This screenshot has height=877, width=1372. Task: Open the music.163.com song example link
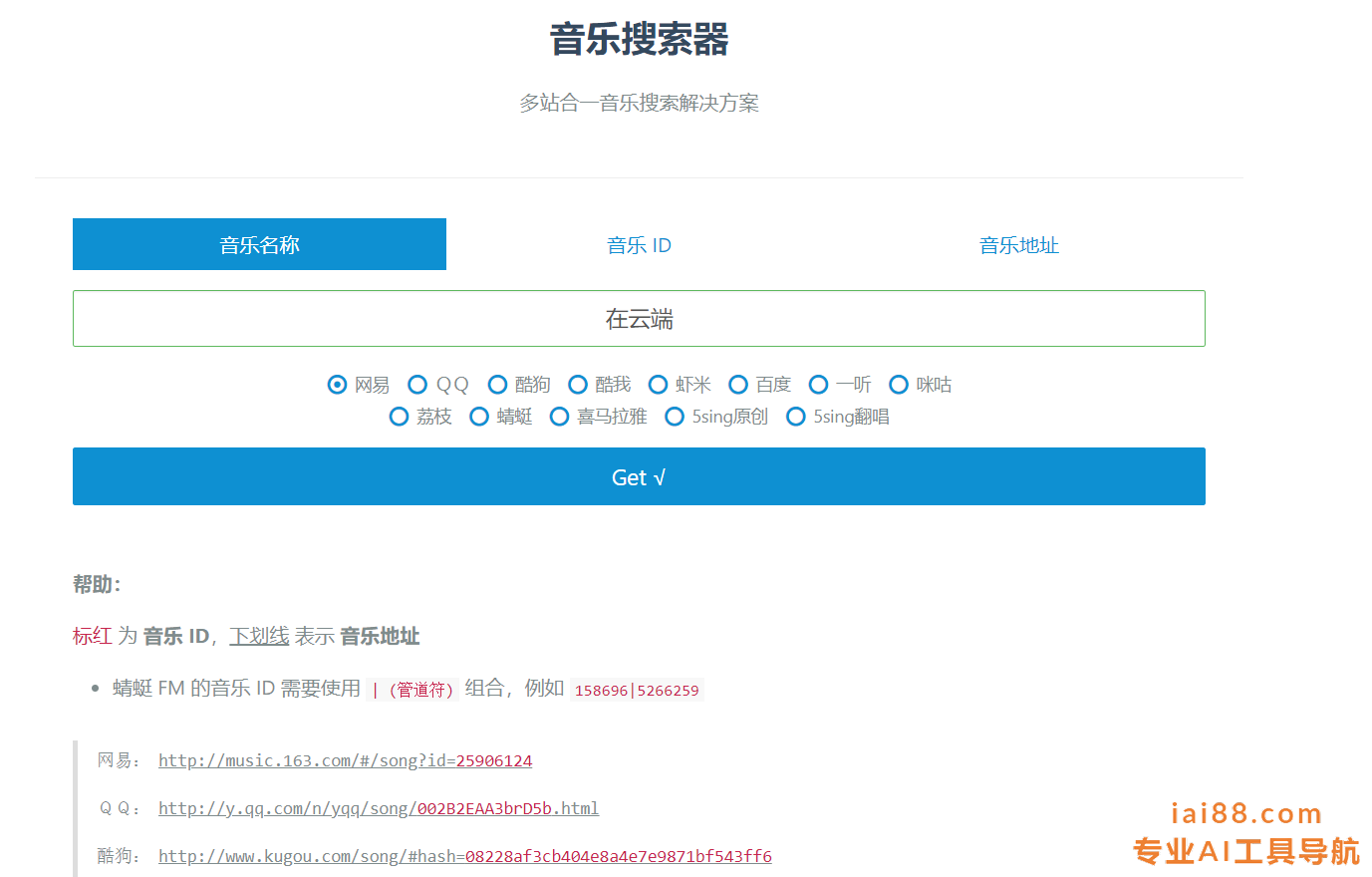(345, 760)
